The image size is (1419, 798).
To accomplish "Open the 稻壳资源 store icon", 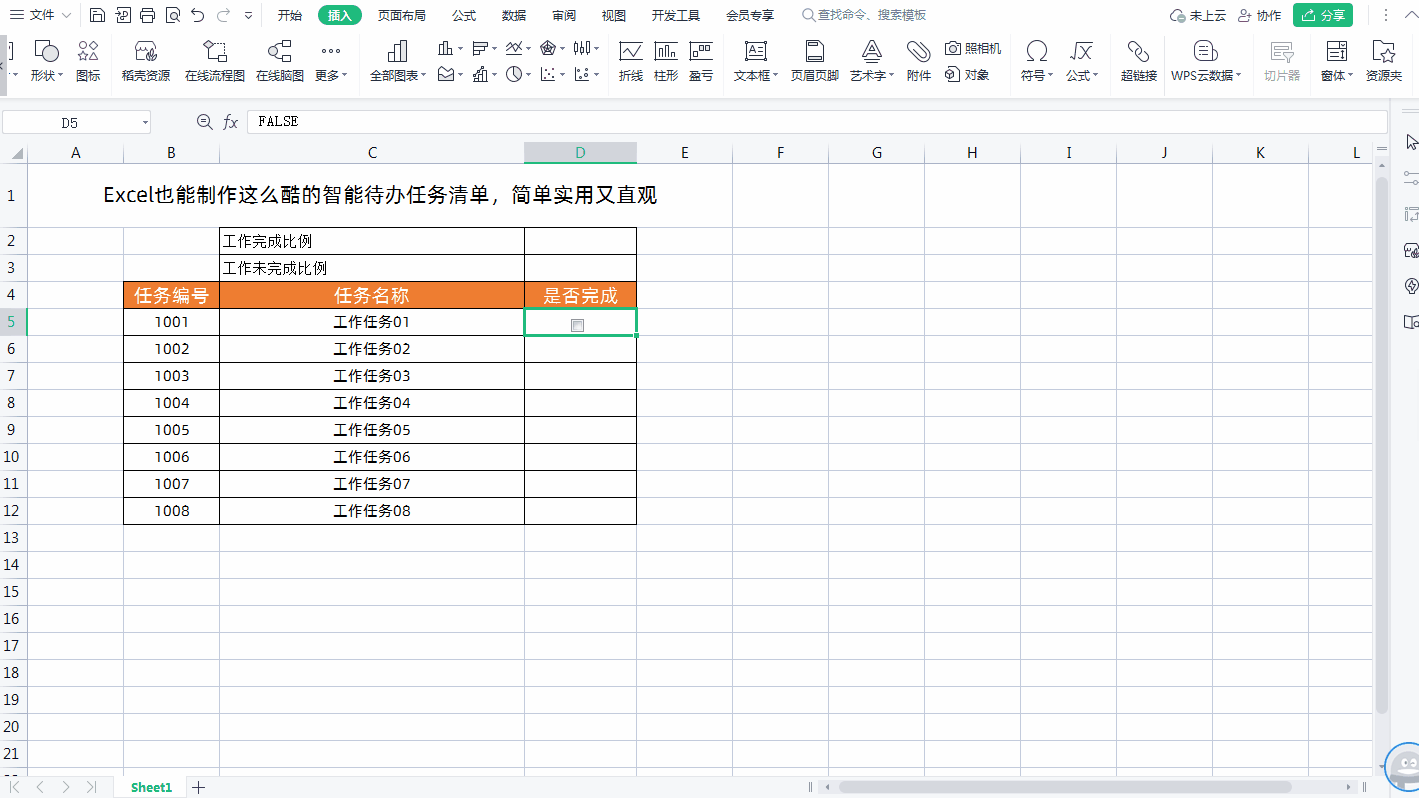I will click(146, 60).
